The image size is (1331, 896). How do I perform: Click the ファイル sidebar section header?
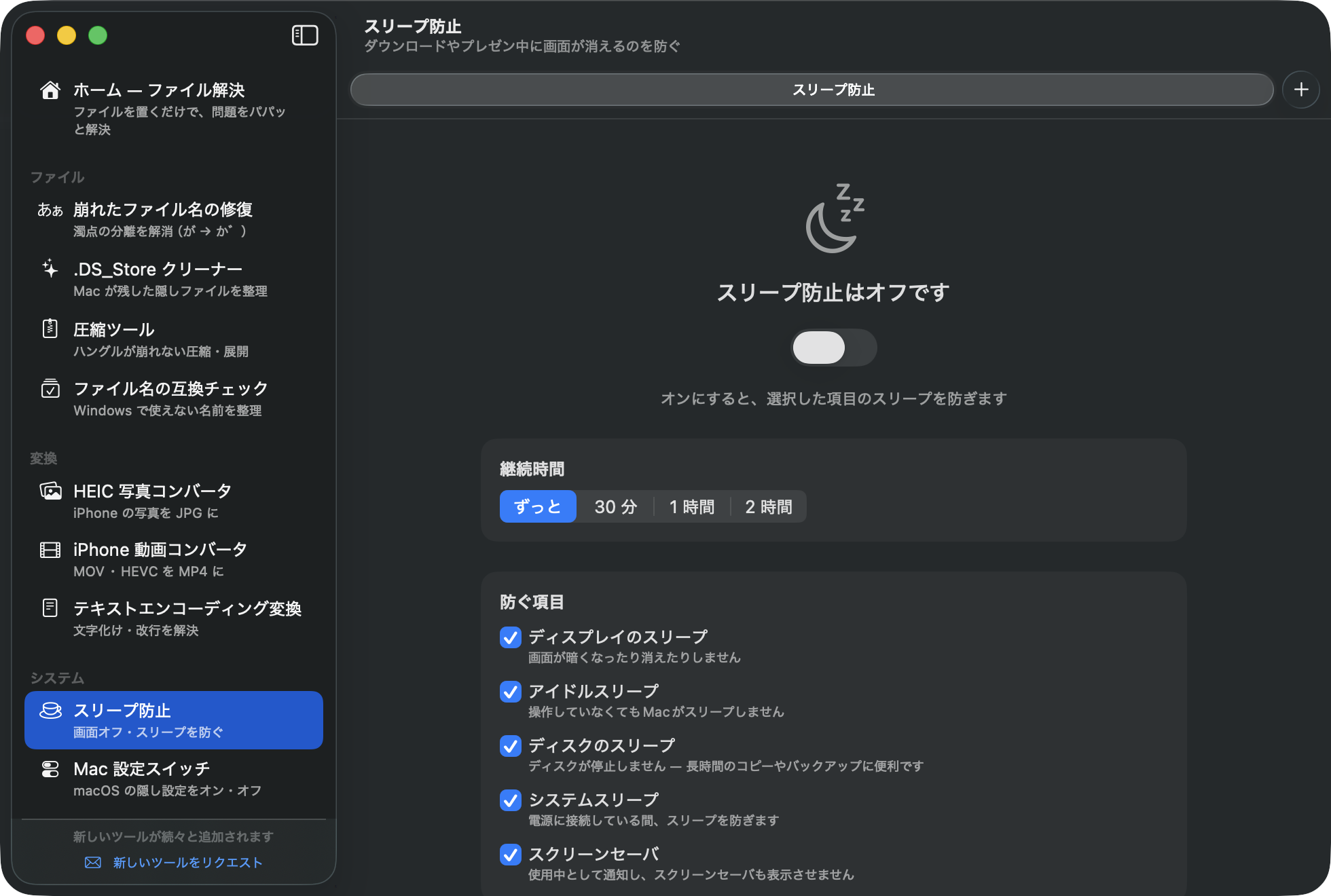point(57,177)
